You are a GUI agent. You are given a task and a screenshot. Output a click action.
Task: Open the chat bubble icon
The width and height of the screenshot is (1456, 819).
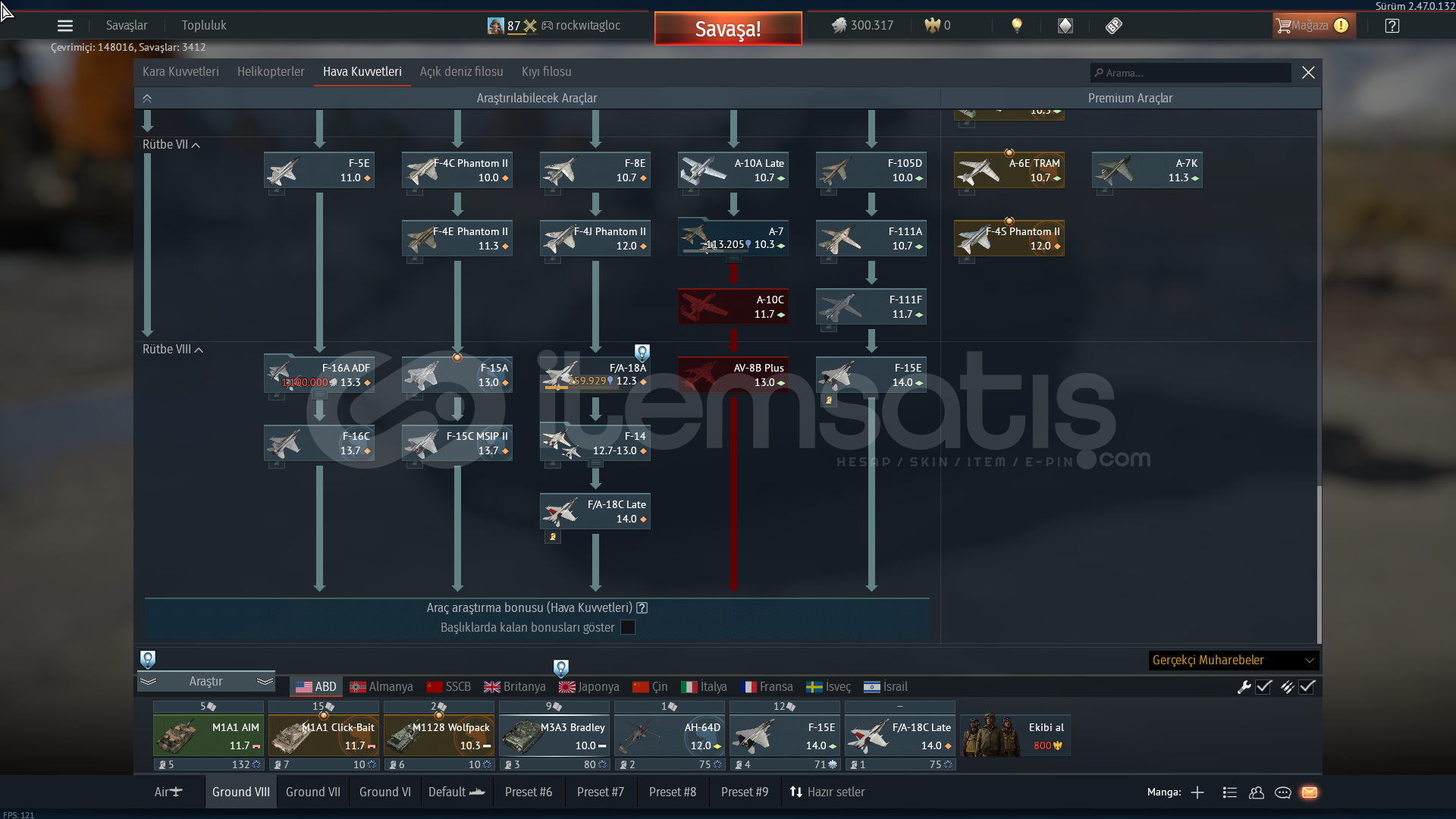tap(1283, 792)
